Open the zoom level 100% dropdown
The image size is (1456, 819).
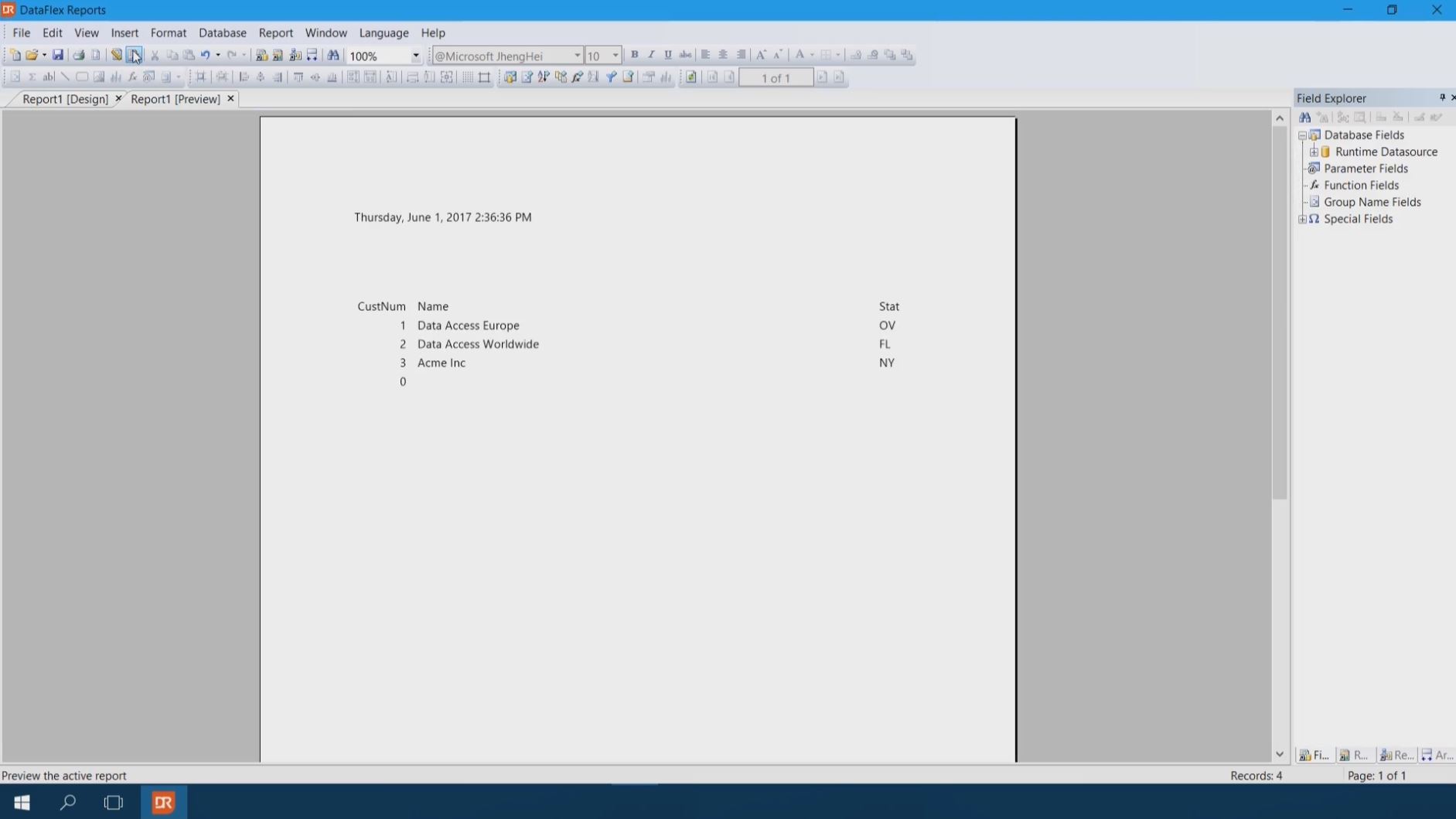pos(415,56)
